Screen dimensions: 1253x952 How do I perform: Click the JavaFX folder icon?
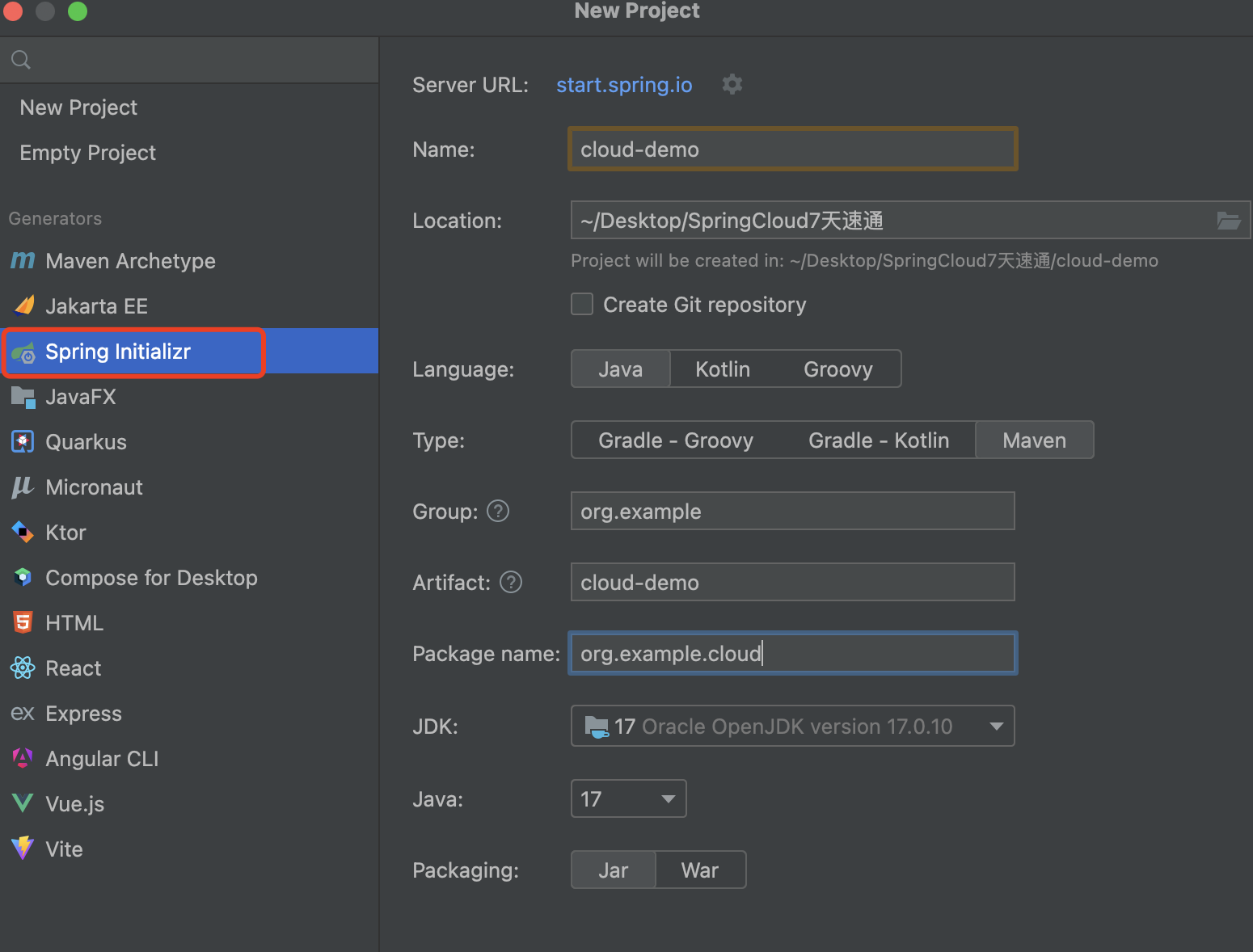(x=23, y=397)
